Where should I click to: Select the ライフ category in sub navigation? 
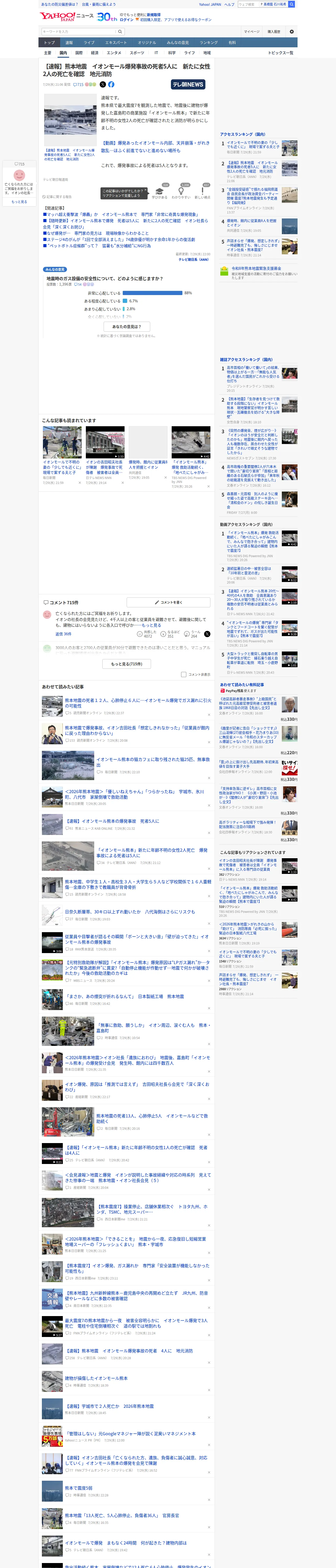[190, 53]
